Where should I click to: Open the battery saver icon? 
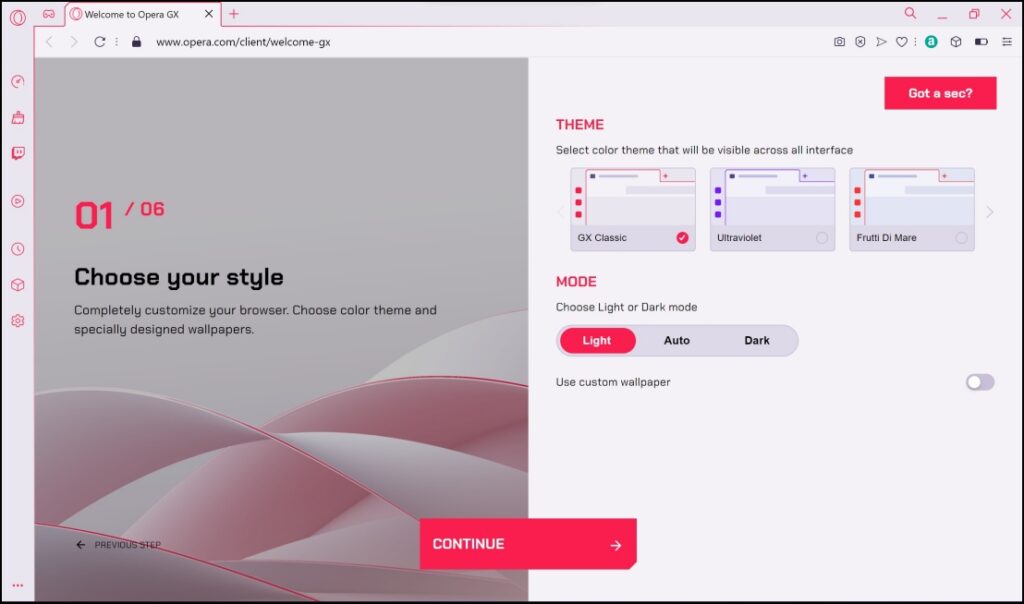[x=981, y=42]
